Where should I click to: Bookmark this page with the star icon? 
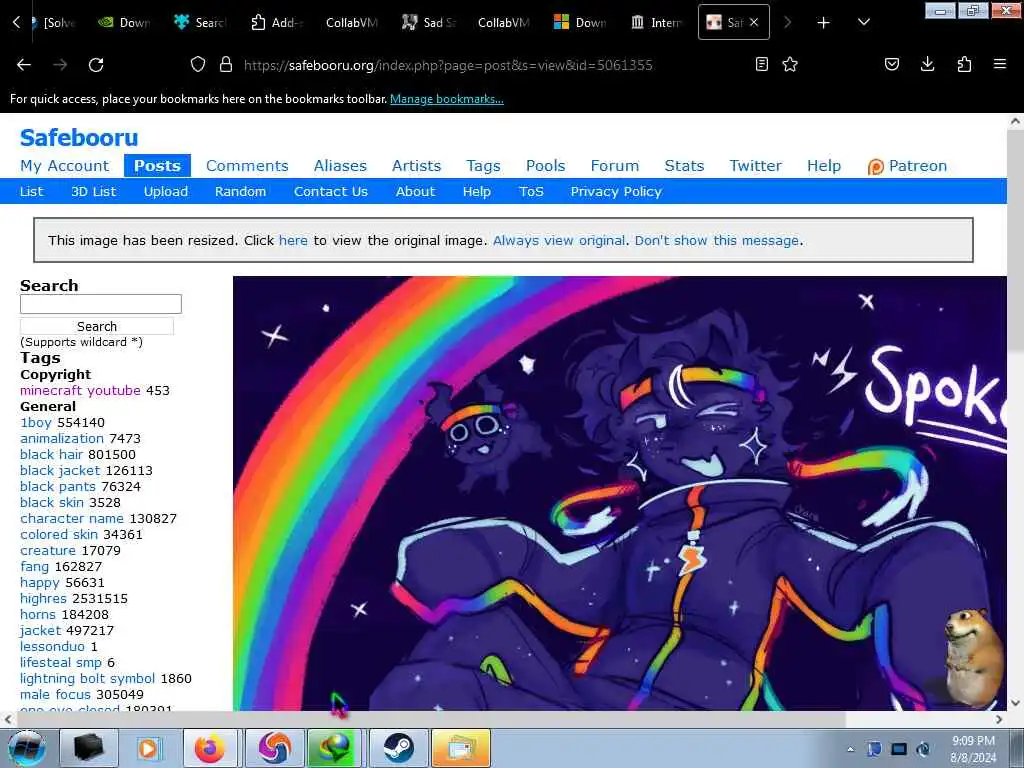(790, 64)
